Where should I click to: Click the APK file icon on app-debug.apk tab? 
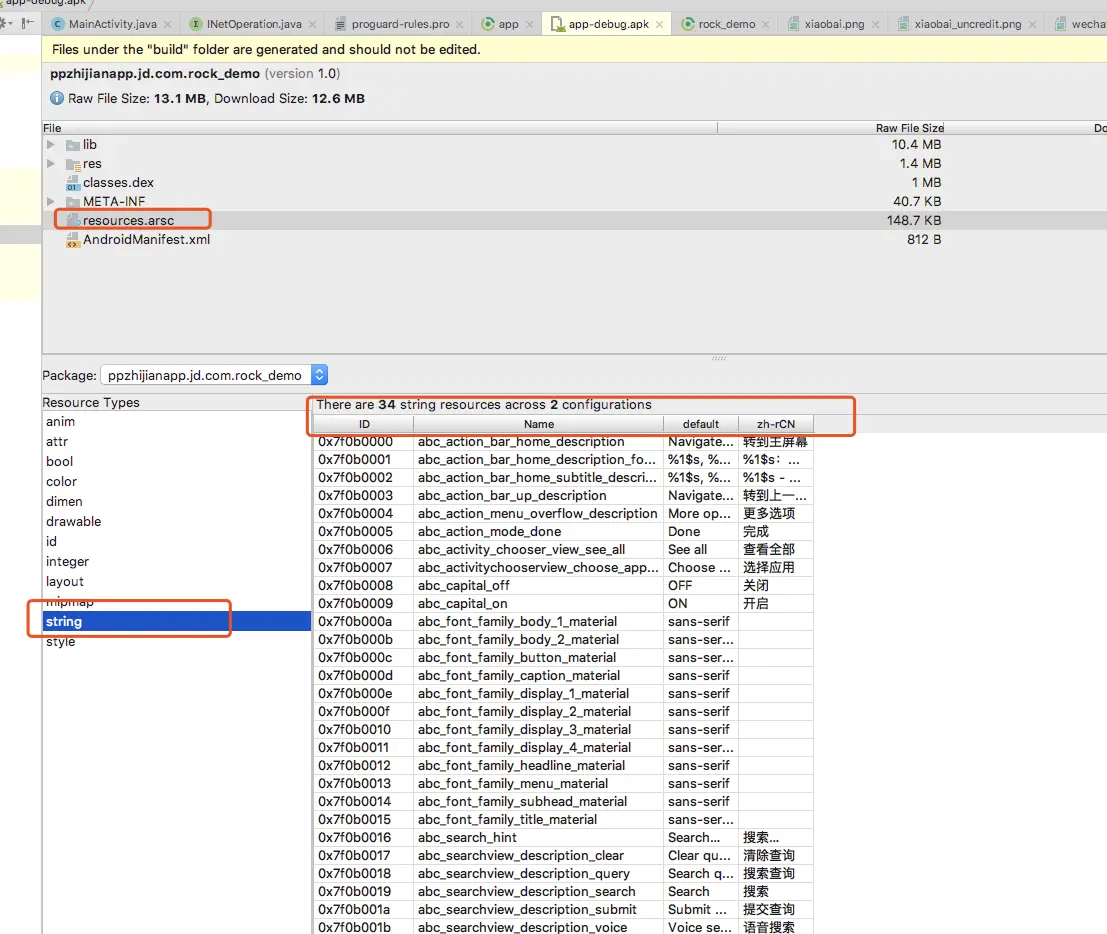coord(557,25)
